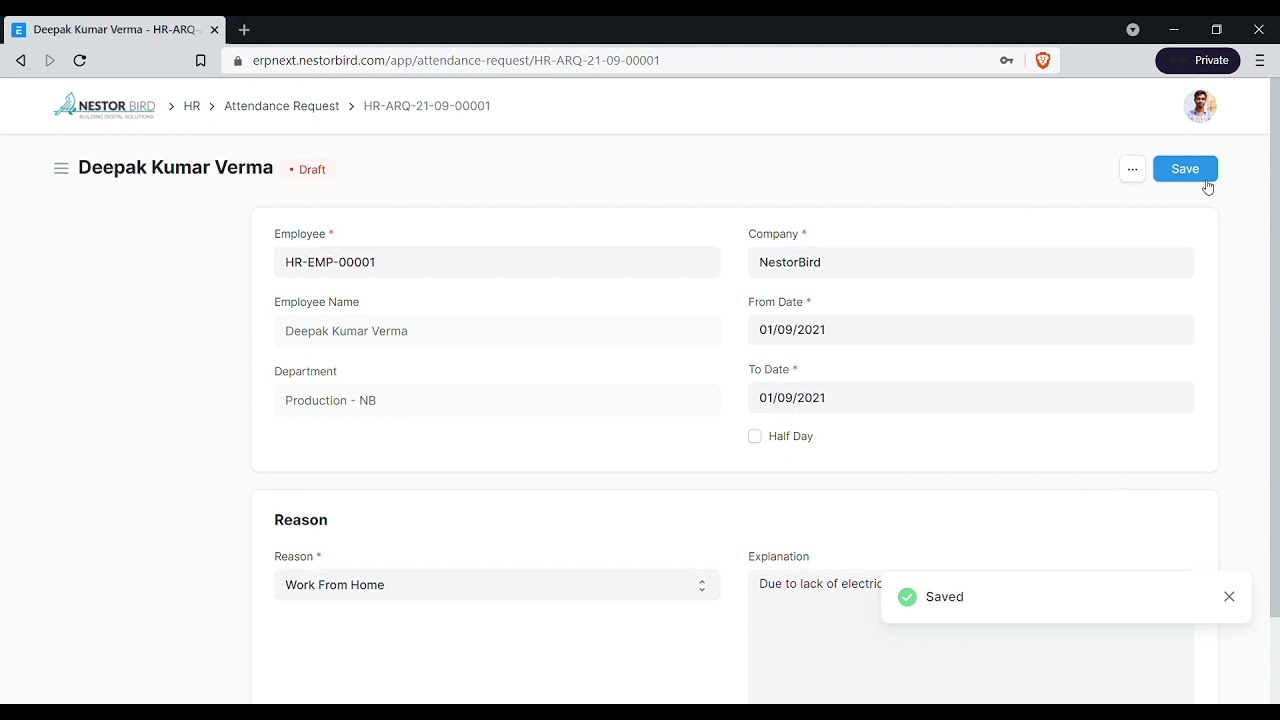Click the browser forward arrow
Image resolution: width=1280 pixels, height=720 pixels.
50,61
